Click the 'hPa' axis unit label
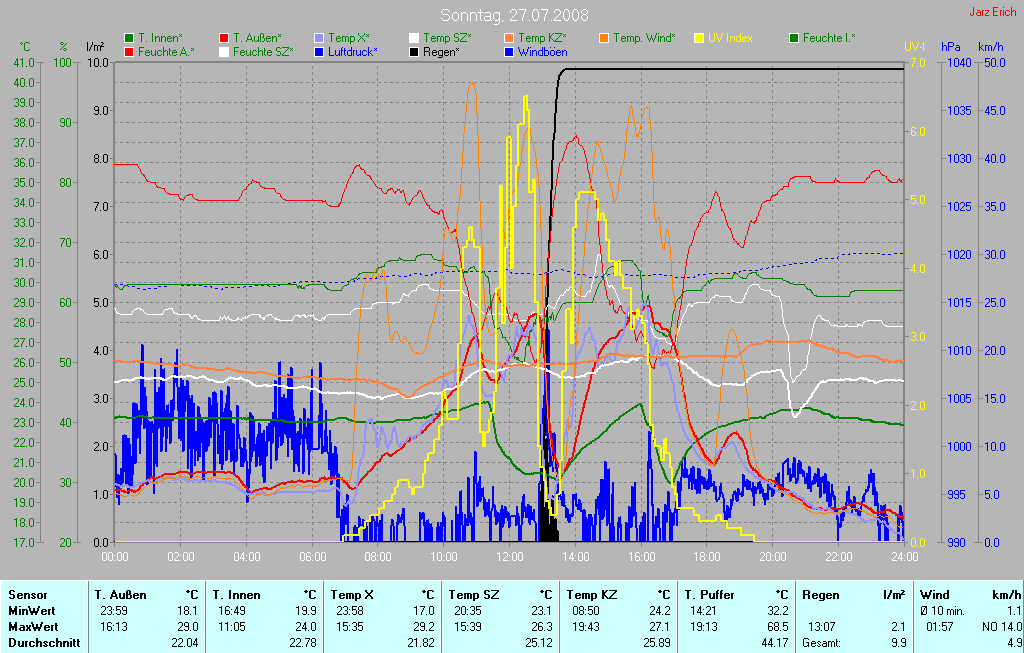Screen dimensions: 1024x653 (951, 47)
